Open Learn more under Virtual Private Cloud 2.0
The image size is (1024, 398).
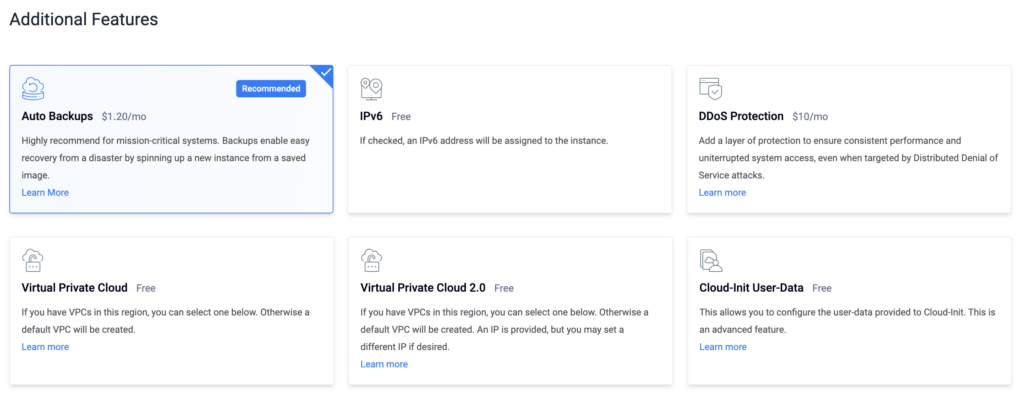click(384, 364)
